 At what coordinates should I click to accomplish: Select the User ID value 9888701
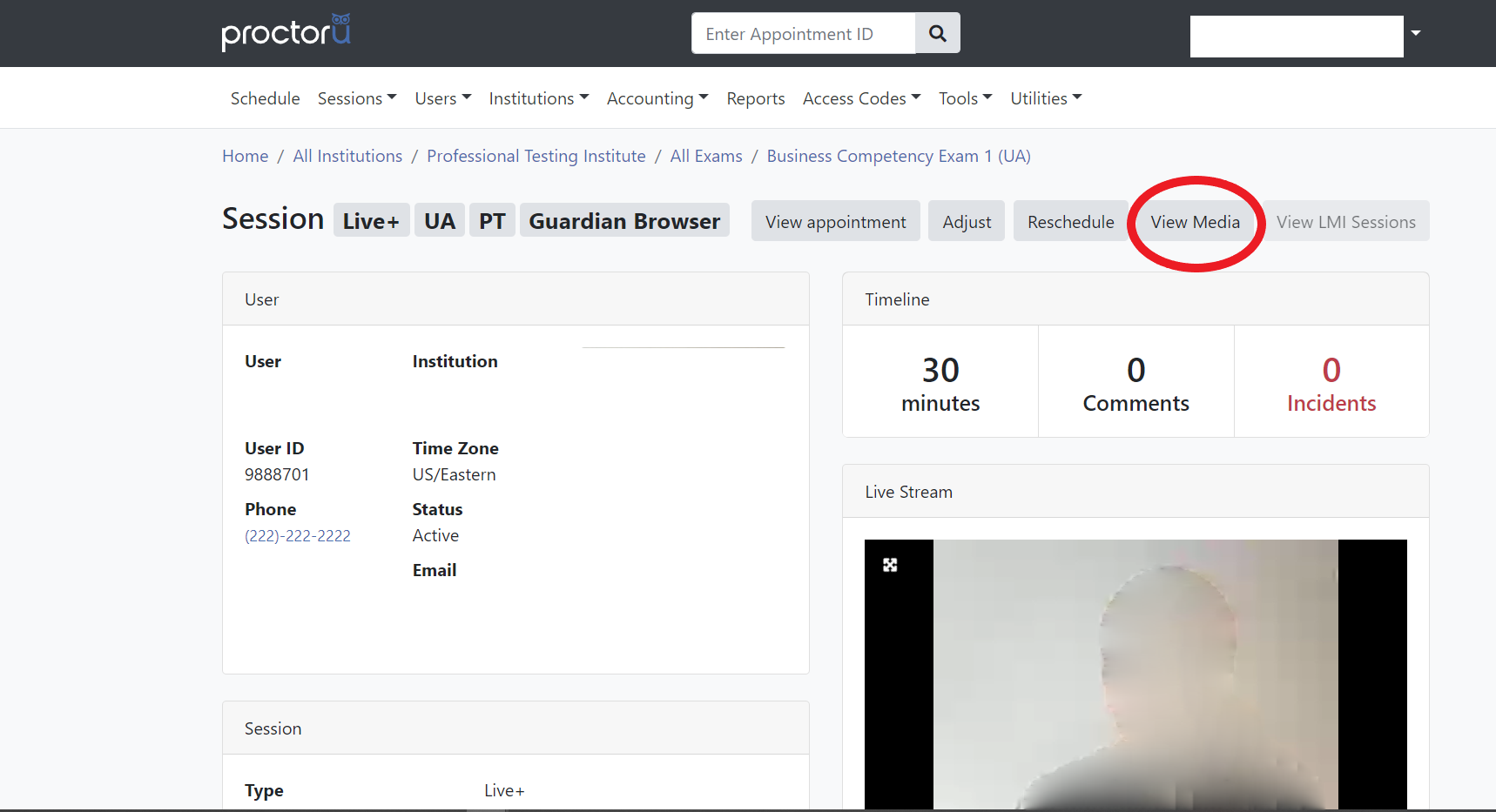[277, 474]
